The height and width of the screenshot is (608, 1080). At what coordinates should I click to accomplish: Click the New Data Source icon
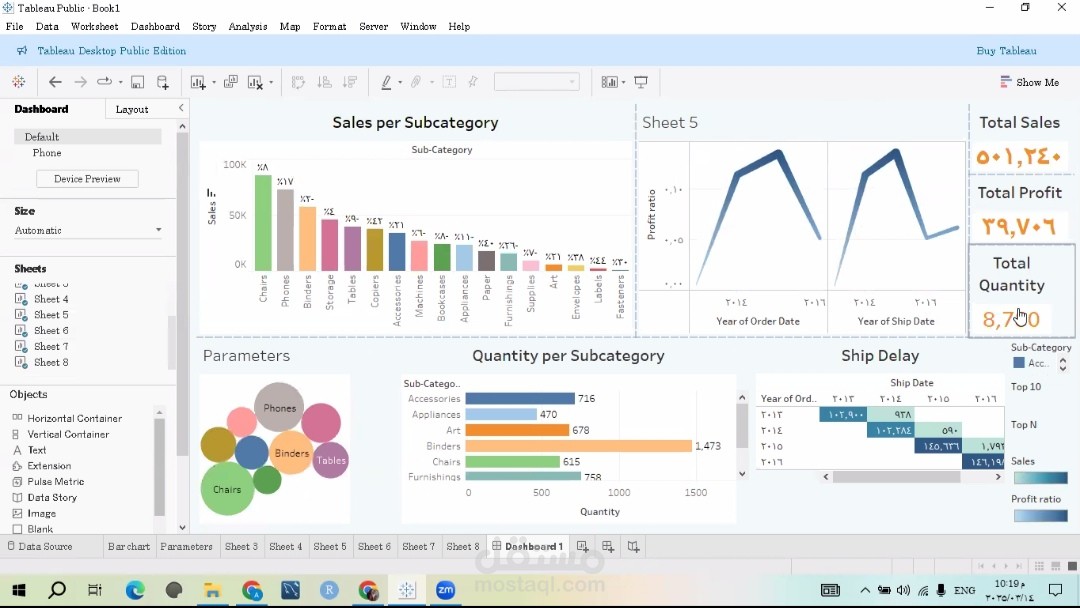coord(163,82)
